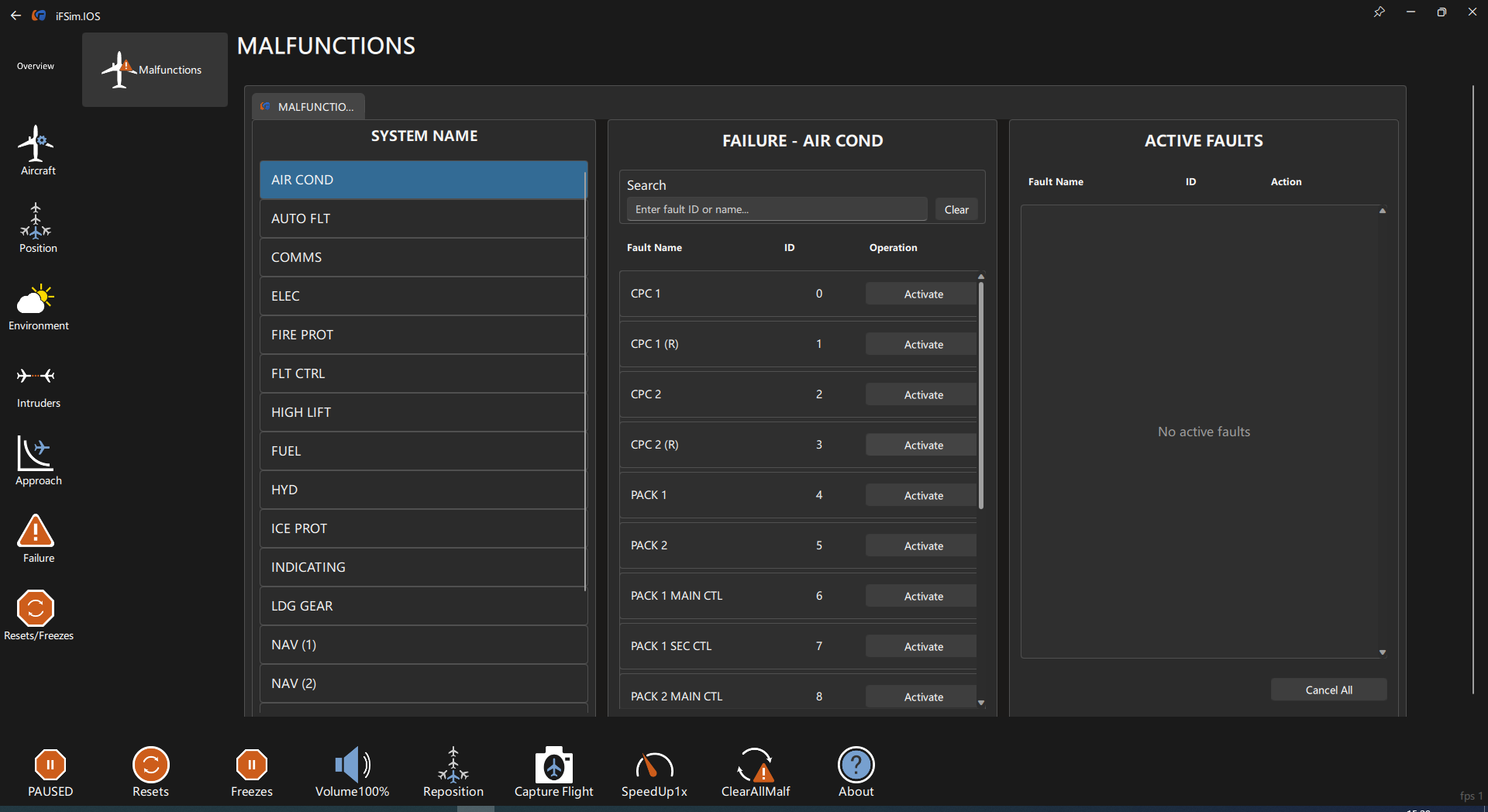Select the HYD system row
The image size is (1488, 812).
tap(422, 490)
